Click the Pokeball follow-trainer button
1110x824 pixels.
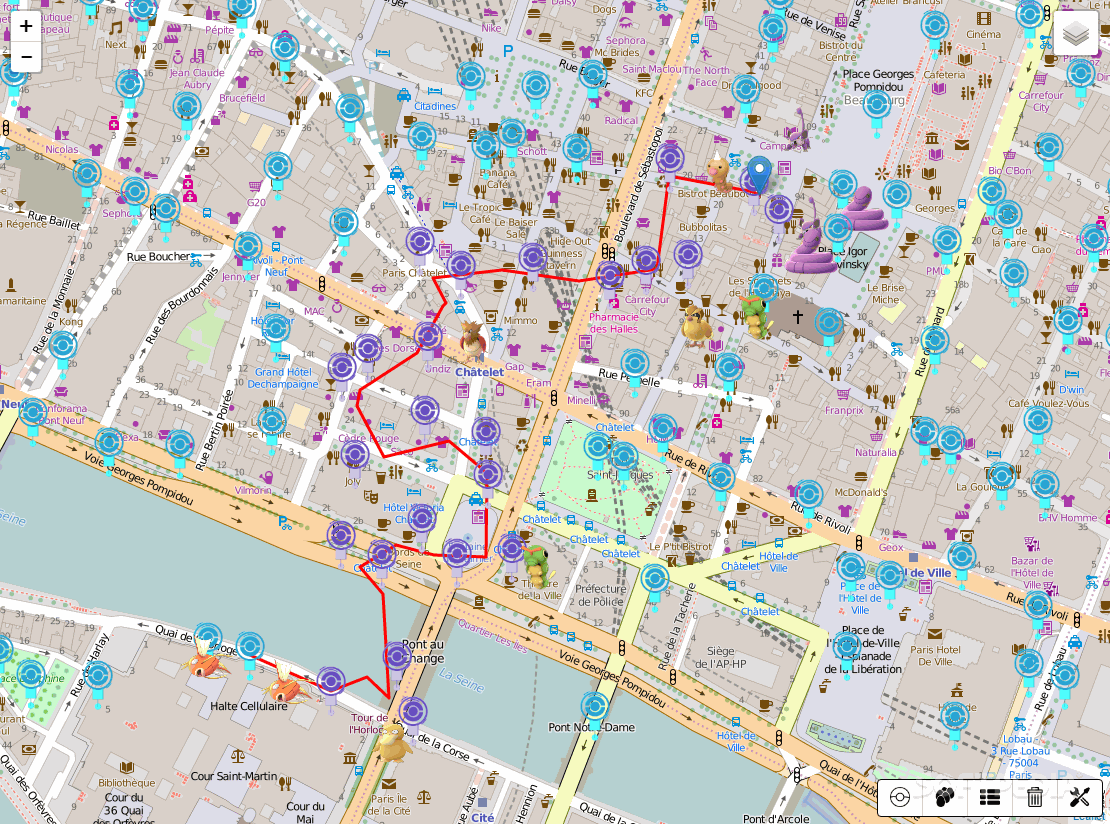point(900,798)
